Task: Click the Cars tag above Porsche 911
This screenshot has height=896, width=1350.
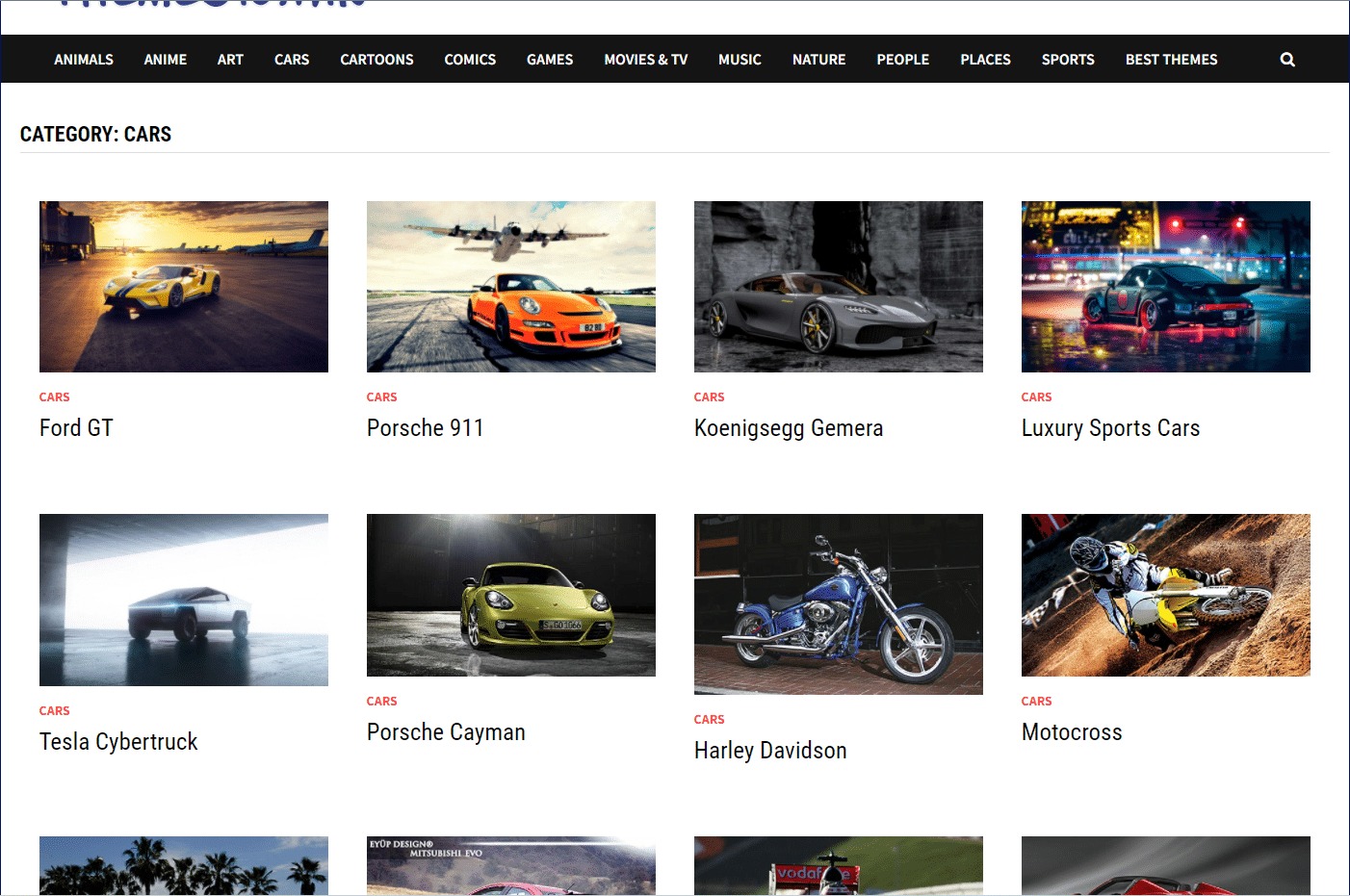Action: click(x=381, y=397)
